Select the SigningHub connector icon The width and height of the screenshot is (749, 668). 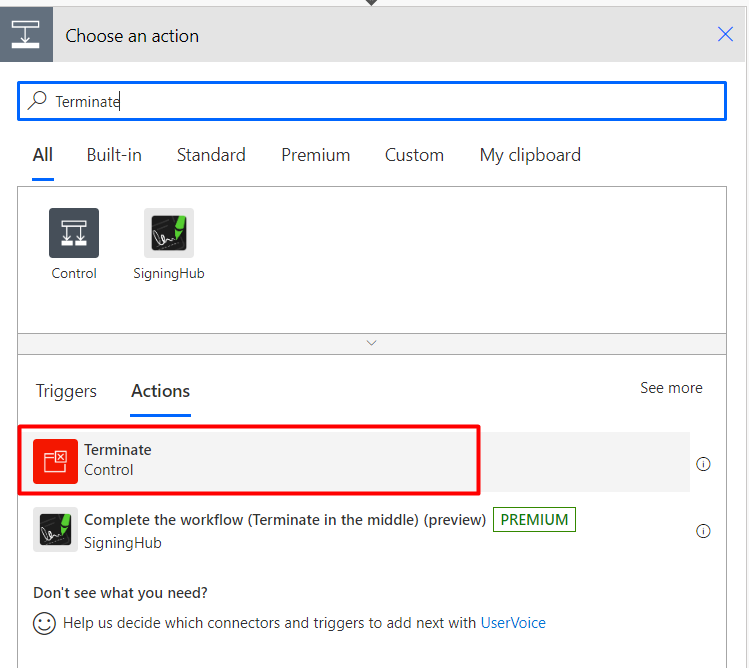(x=169, y=233)
